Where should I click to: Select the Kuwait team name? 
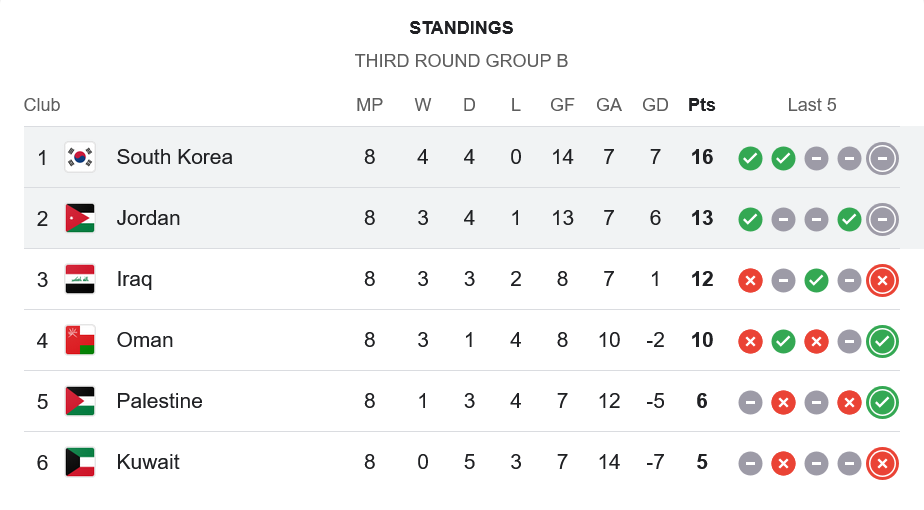pyautogui.click(x=148, y=462)
